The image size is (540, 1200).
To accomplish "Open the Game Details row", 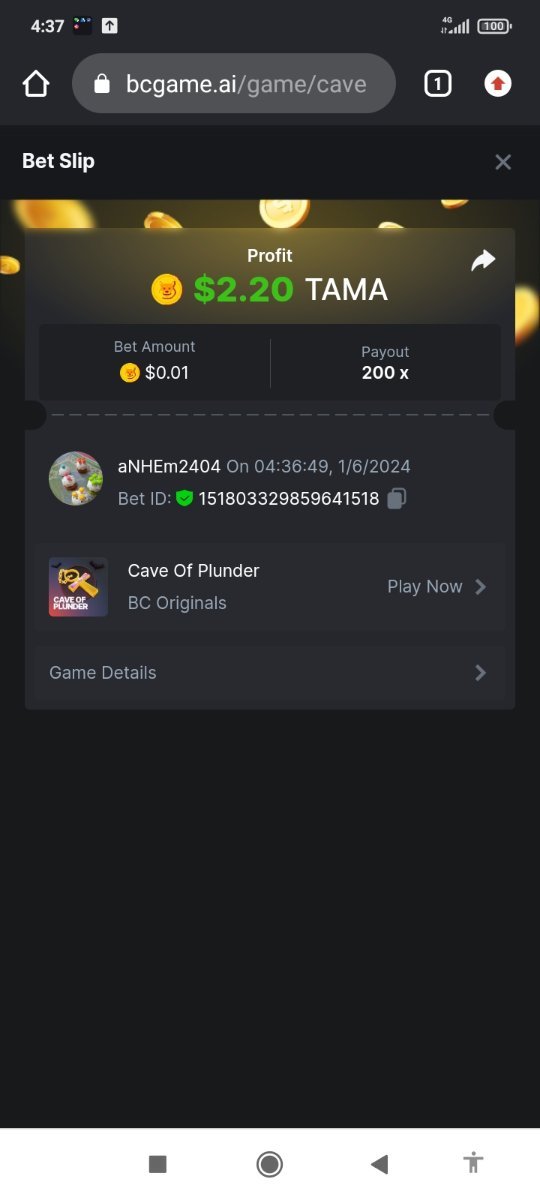I will point(270,673).
